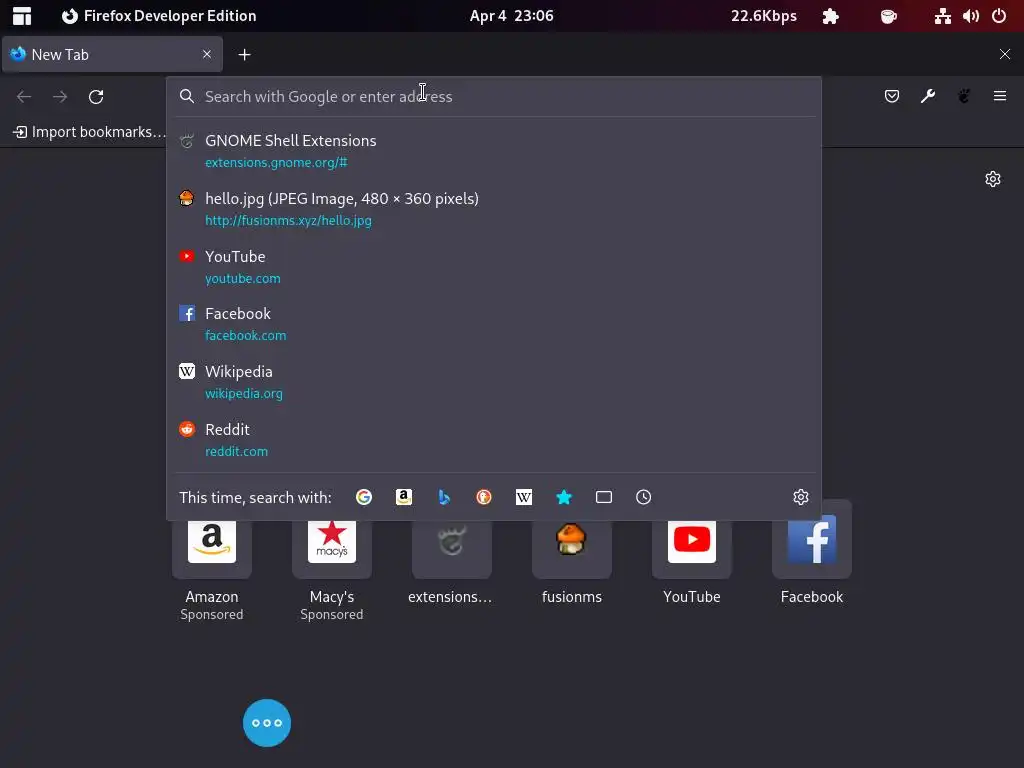1024x768 pixels.
Task: Reload the current page
Action: tap(96, 97)
